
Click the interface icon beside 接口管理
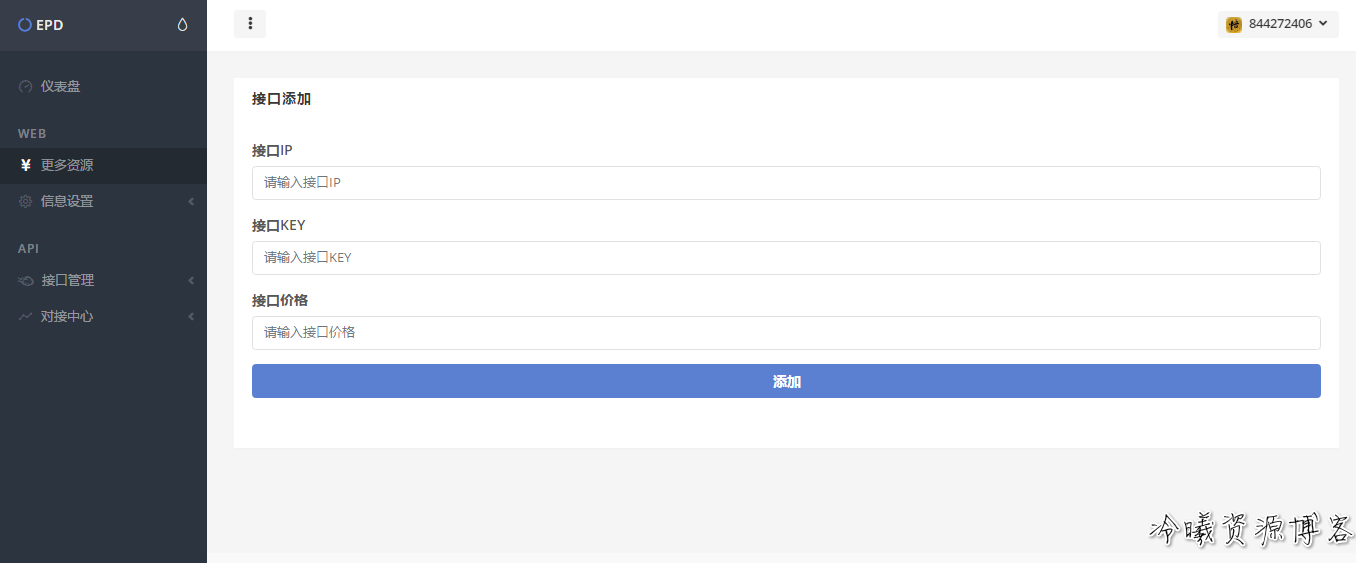tap(26, 281)
